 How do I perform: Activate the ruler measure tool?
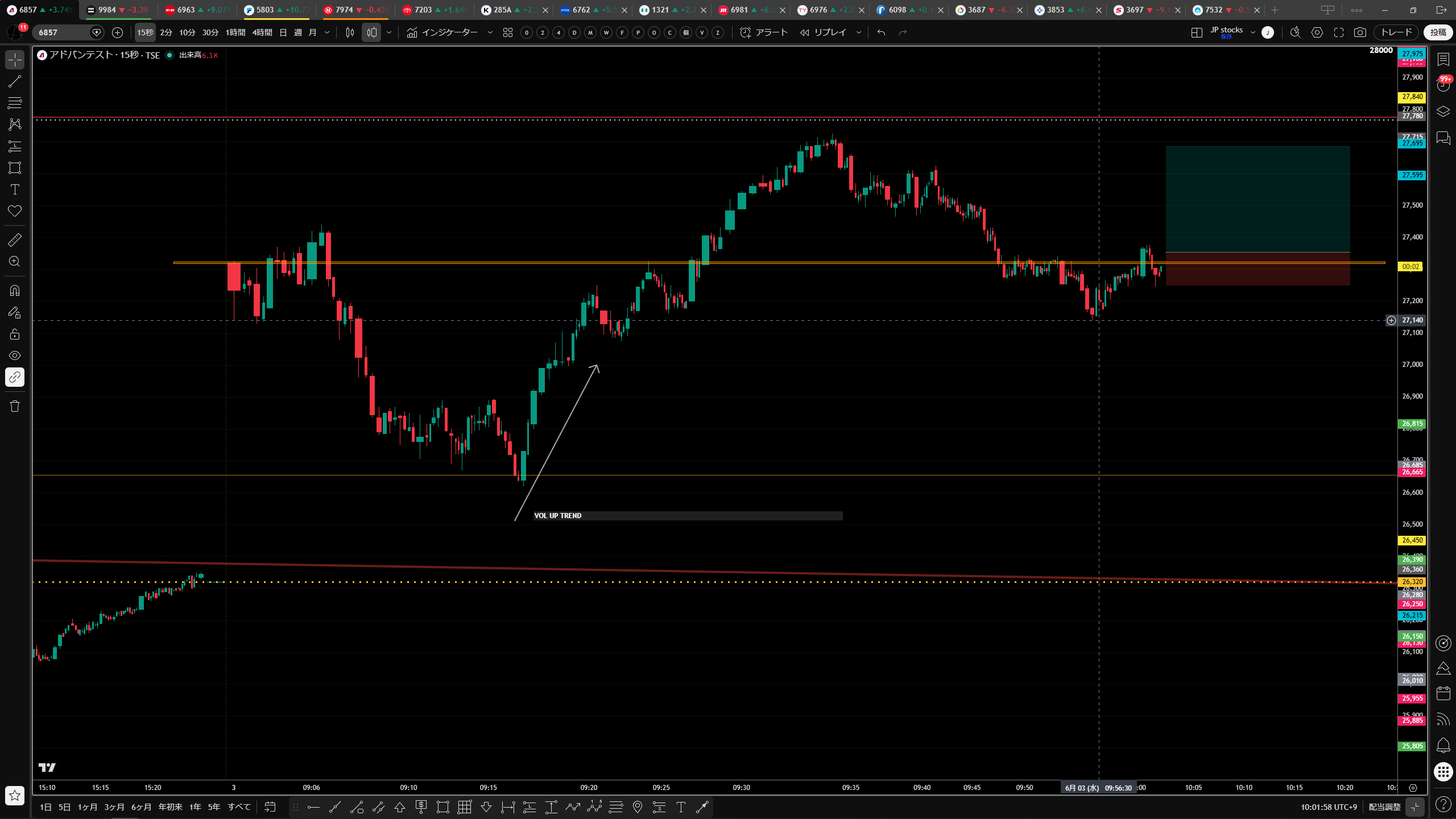pos(15,240)
